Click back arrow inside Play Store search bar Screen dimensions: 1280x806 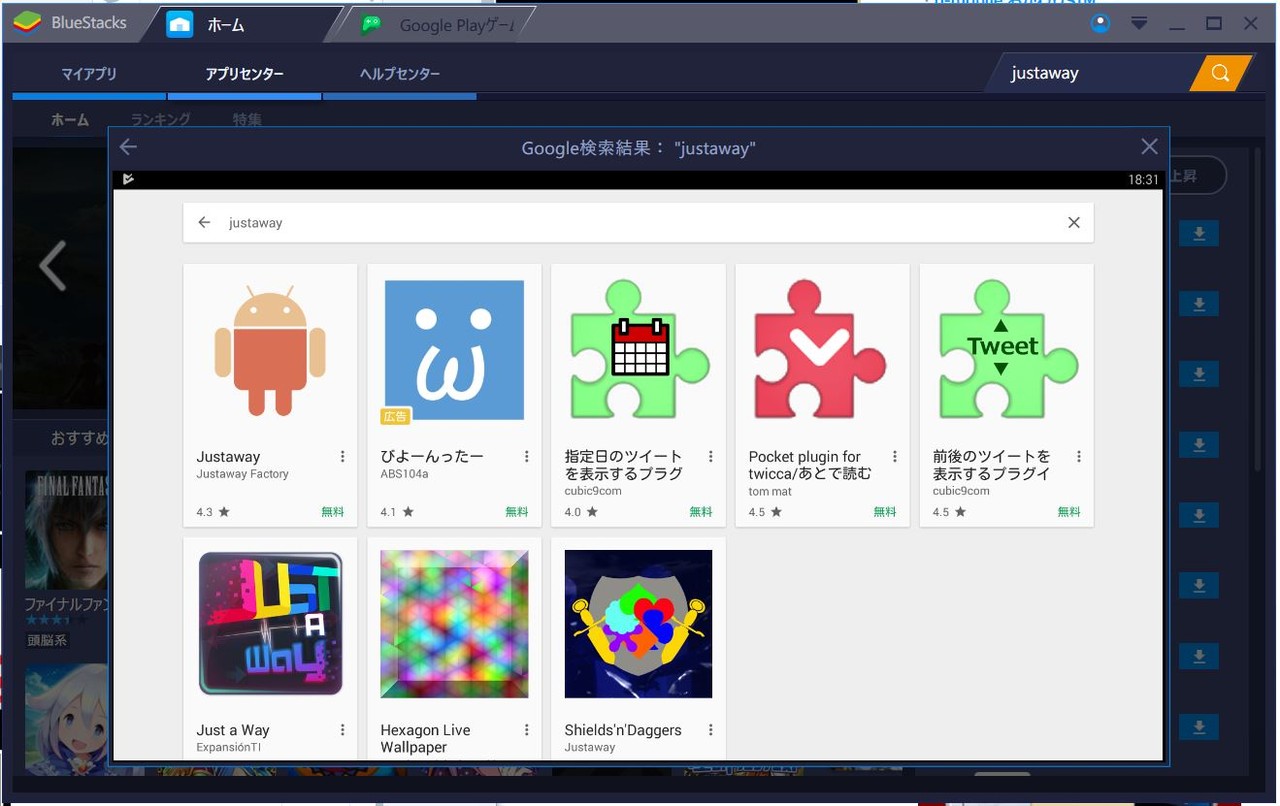204,223
